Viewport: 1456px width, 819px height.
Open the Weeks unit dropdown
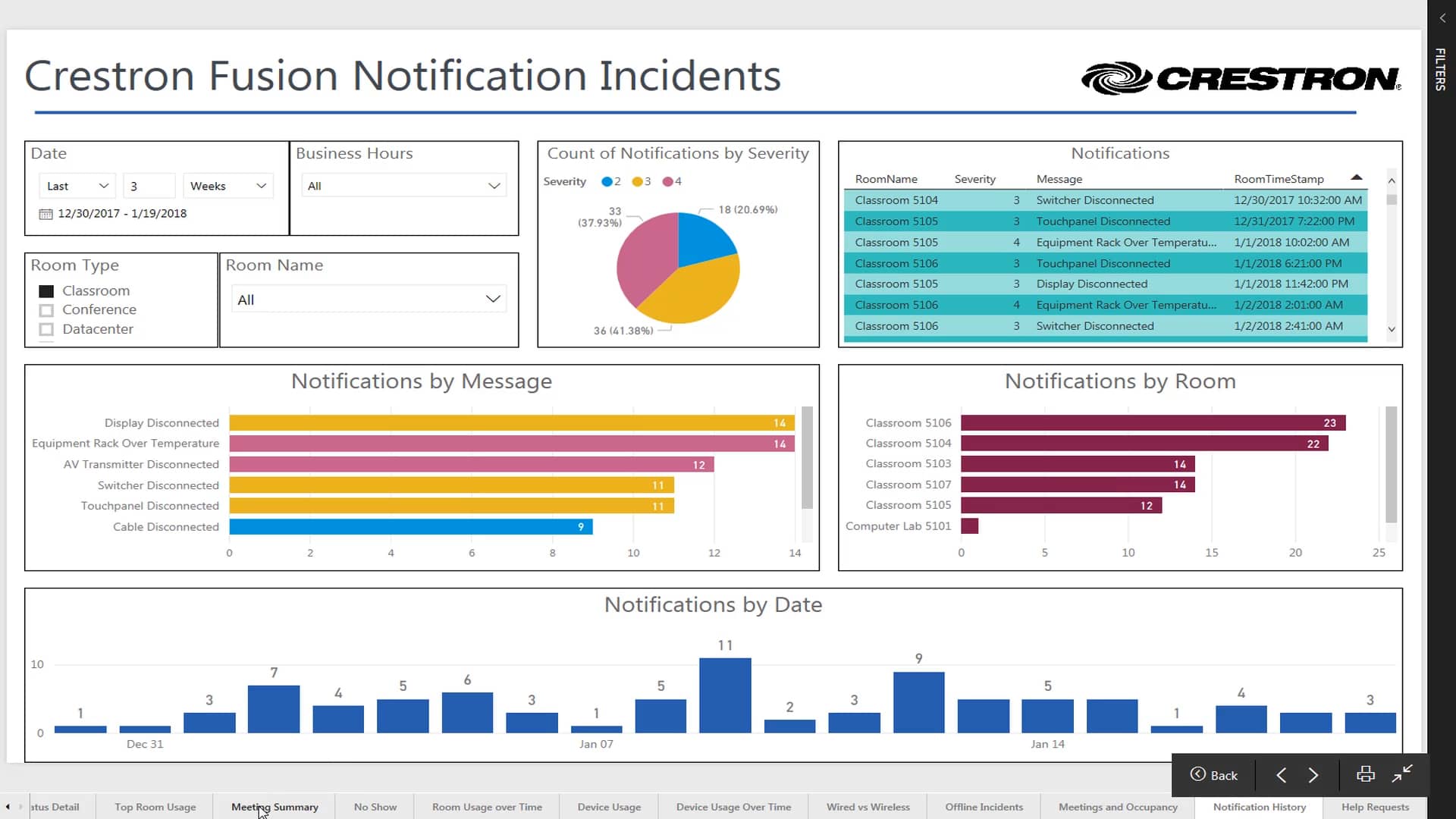coord(227,185)
